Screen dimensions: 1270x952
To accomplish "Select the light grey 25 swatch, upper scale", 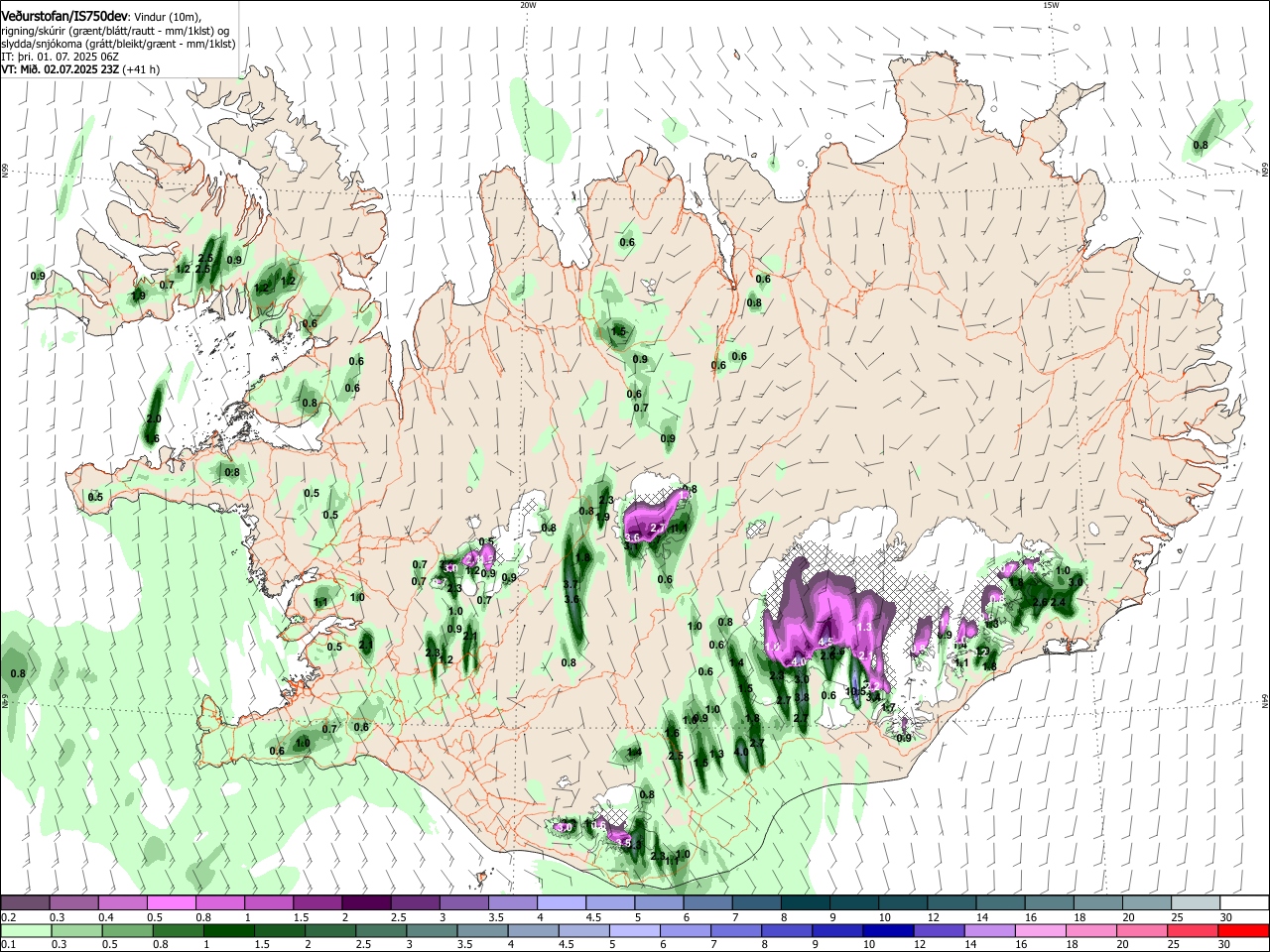I will (1196, 903).
